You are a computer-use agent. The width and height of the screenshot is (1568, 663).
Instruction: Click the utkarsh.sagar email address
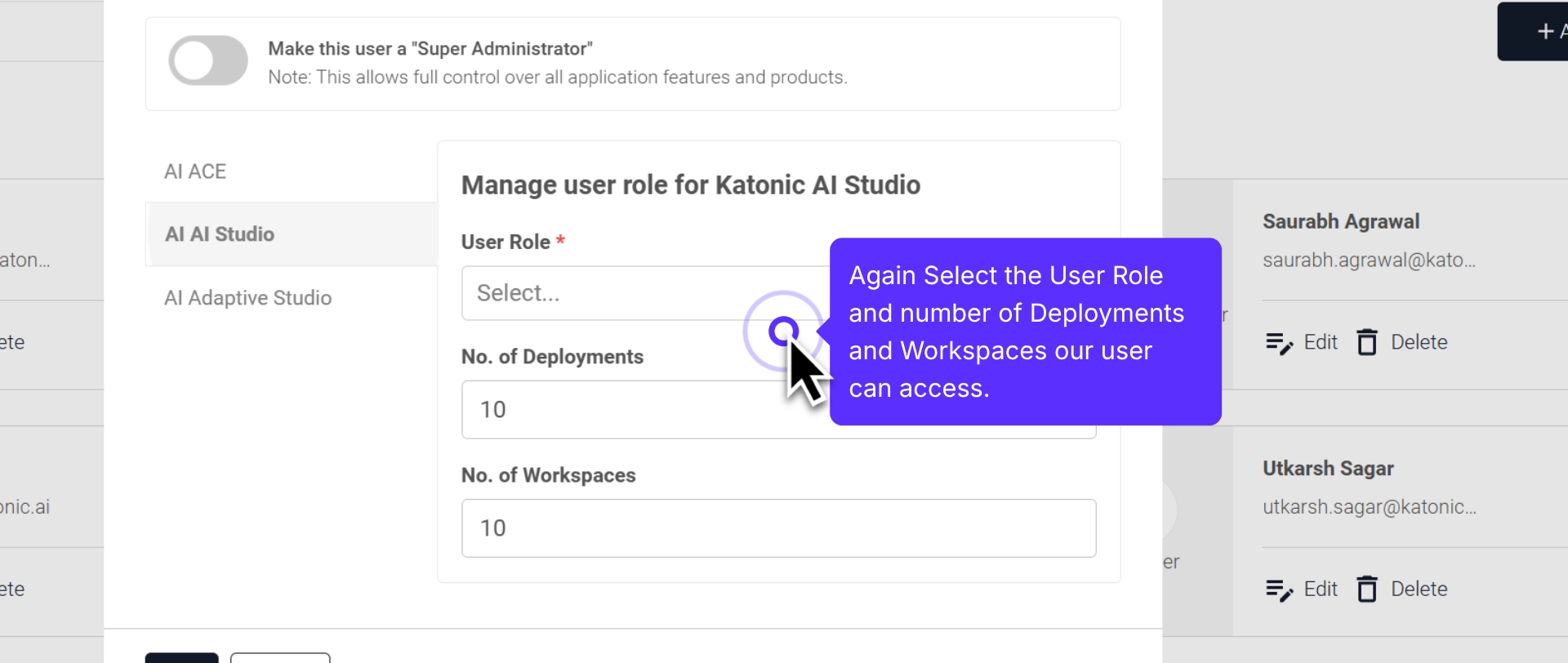point(1369,507)
